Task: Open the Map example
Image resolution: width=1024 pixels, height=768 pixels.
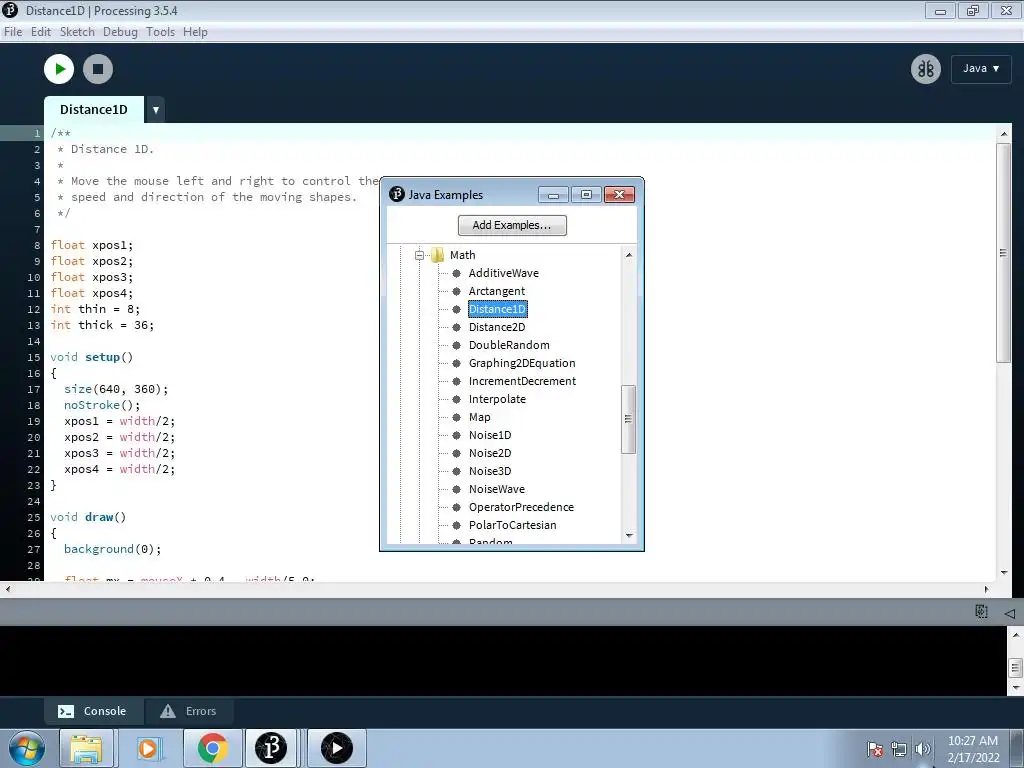Action: [x=479, y=417]
